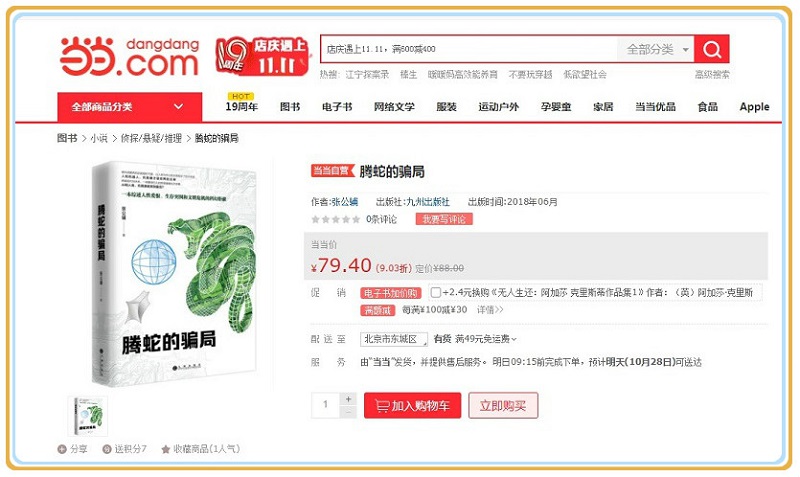800x477 pixels.
Task: Open the 图书 navigation tab
Action: [x=290, y=107]
